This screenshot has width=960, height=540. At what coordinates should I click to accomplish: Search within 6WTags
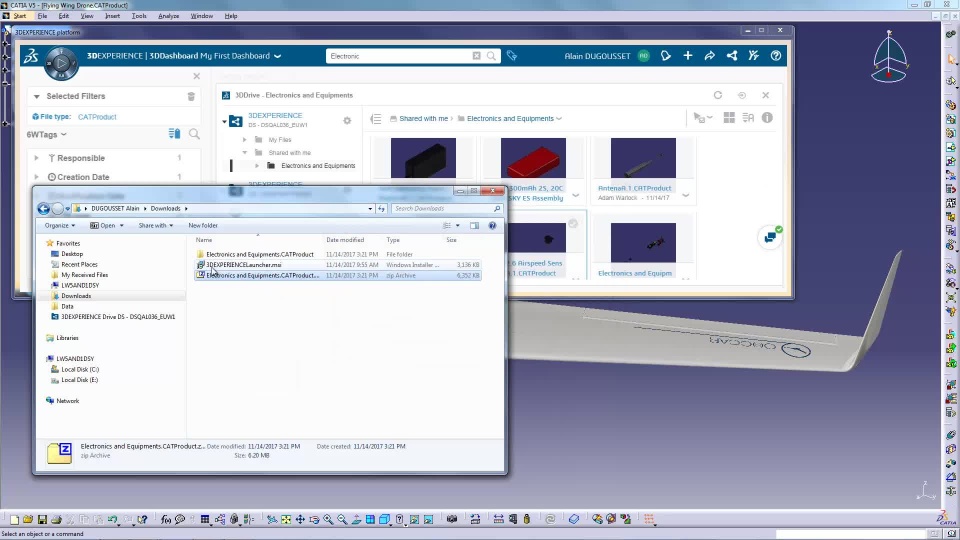tap(194, 134)
